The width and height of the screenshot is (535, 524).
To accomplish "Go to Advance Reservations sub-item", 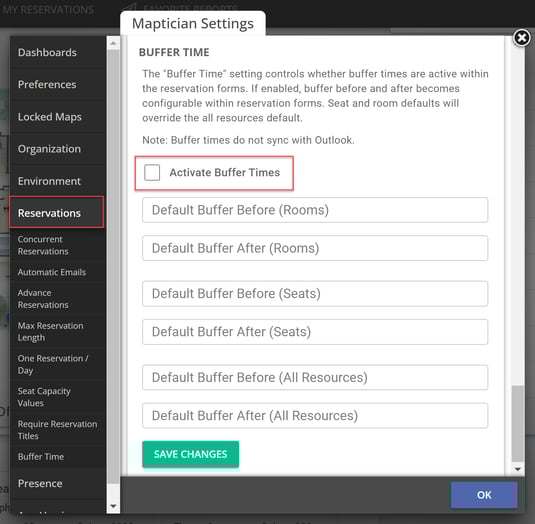I will click(57, 299).
